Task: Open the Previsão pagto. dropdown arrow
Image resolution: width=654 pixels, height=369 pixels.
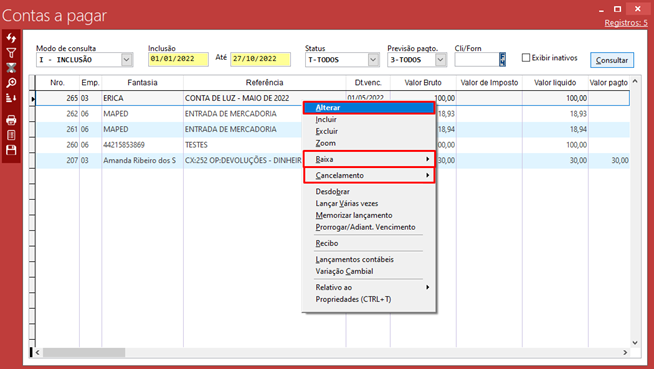Action: 440,60
